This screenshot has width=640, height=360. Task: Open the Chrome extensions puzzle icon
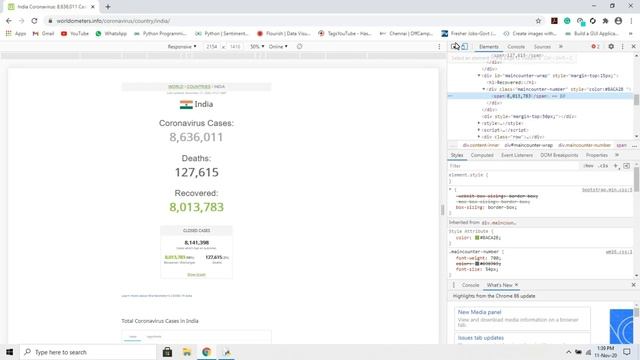605,21
